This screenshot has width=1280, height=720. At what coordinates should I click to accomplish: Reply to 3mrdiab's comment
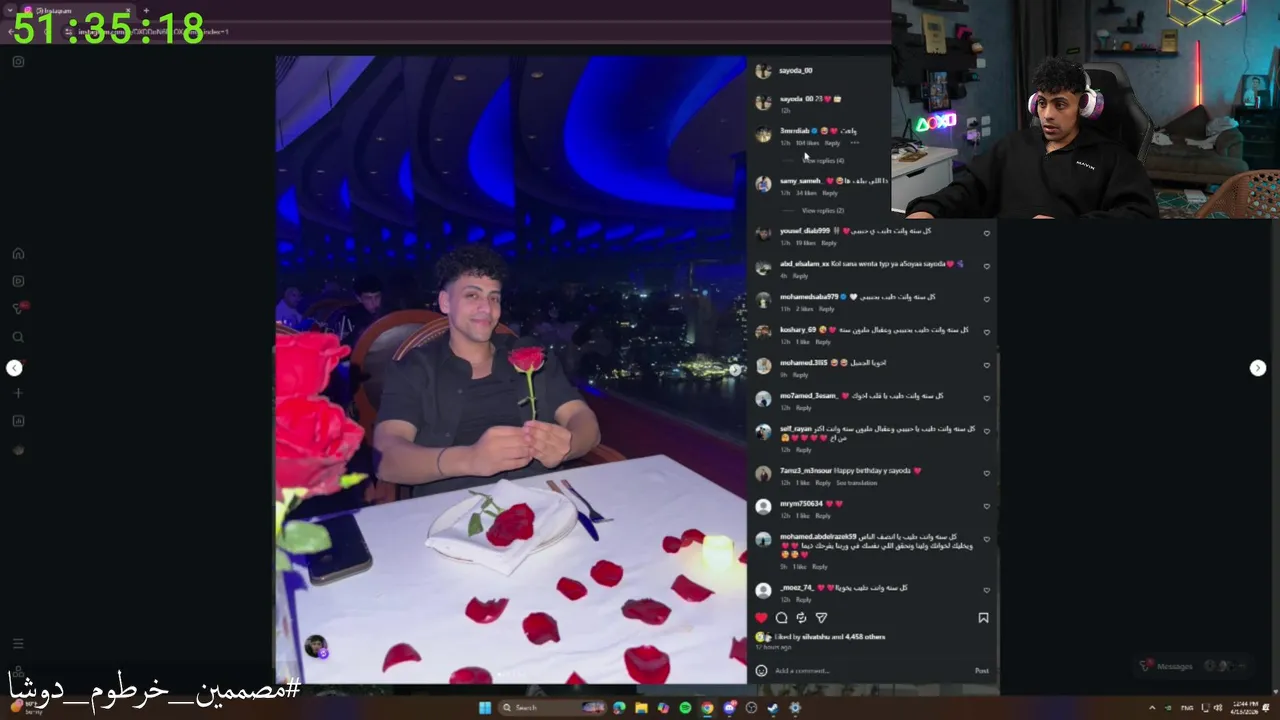[x=832, y=143]
